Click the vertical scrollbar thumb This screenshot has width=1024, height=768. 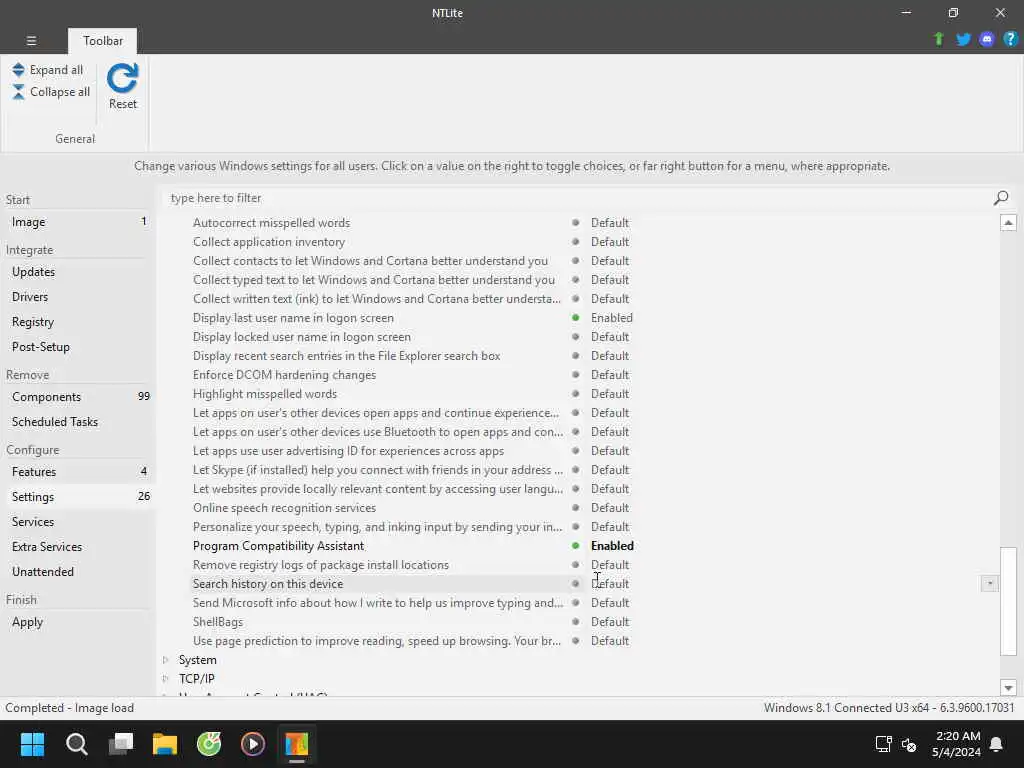pos(1008,601)
